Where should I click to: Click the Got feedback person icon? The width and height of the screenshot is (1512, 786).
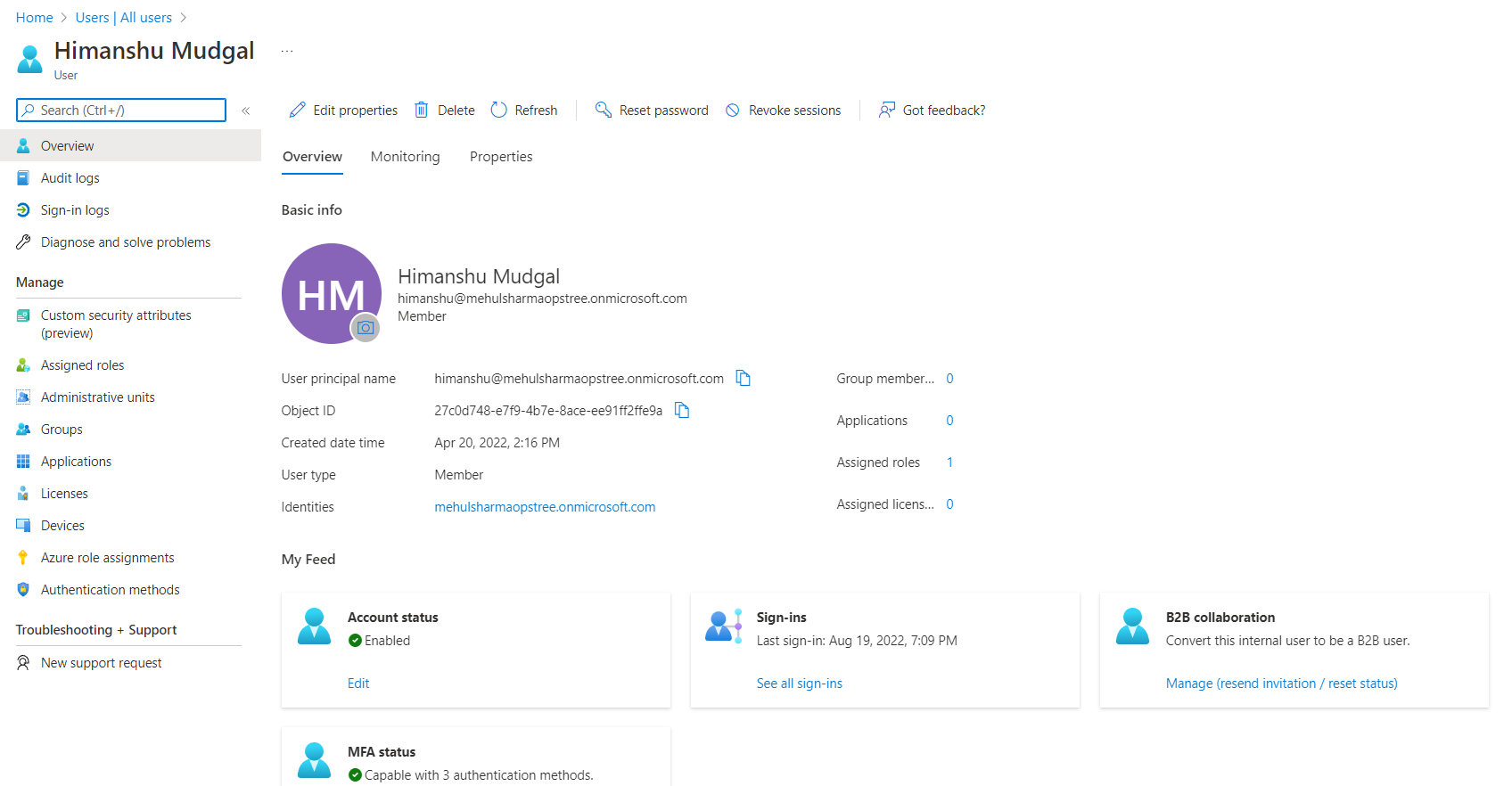pos(887,110)
